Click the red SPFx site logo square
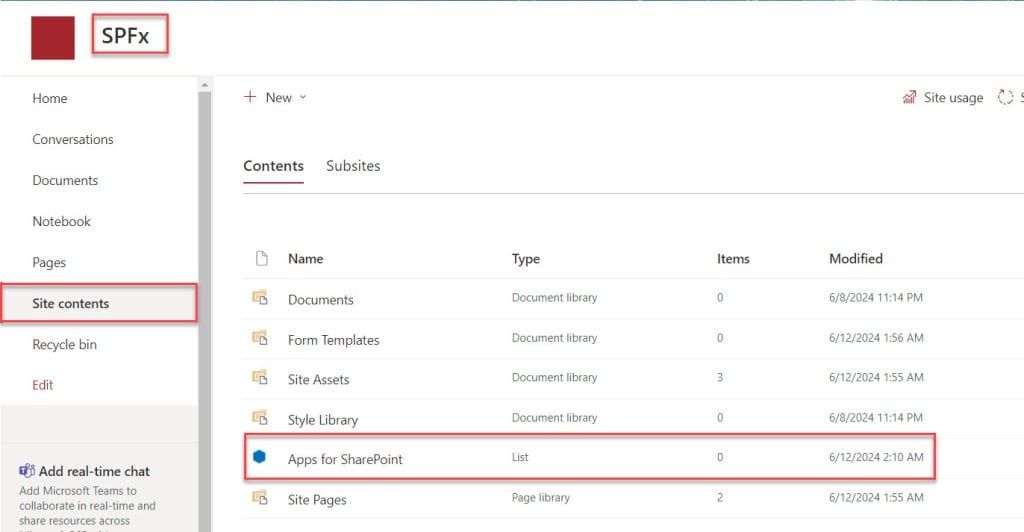This screenshot has height=532, width=1024. coord(53,38)
